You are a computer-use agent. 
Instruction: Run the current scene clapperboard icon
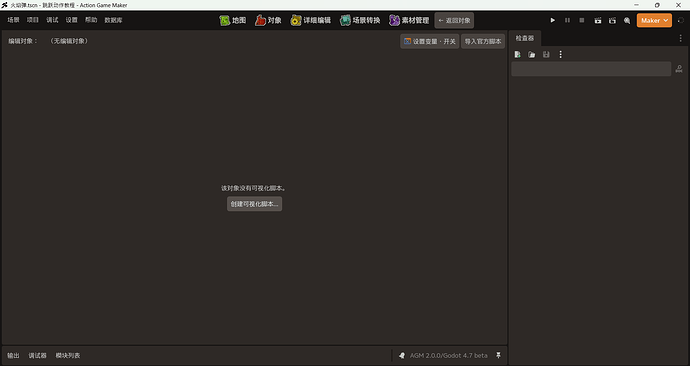pos(598,20)
